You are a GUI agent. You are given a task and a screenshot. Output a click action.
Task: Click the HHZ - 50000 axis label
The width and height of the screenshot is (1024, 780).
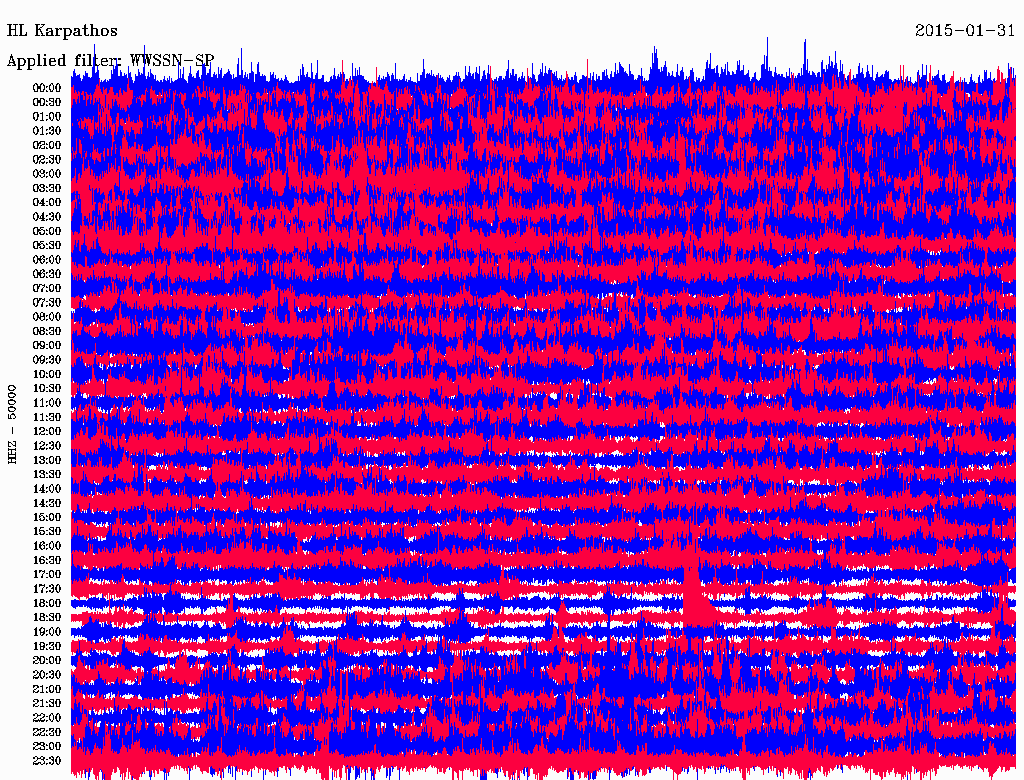click(13, 423)
